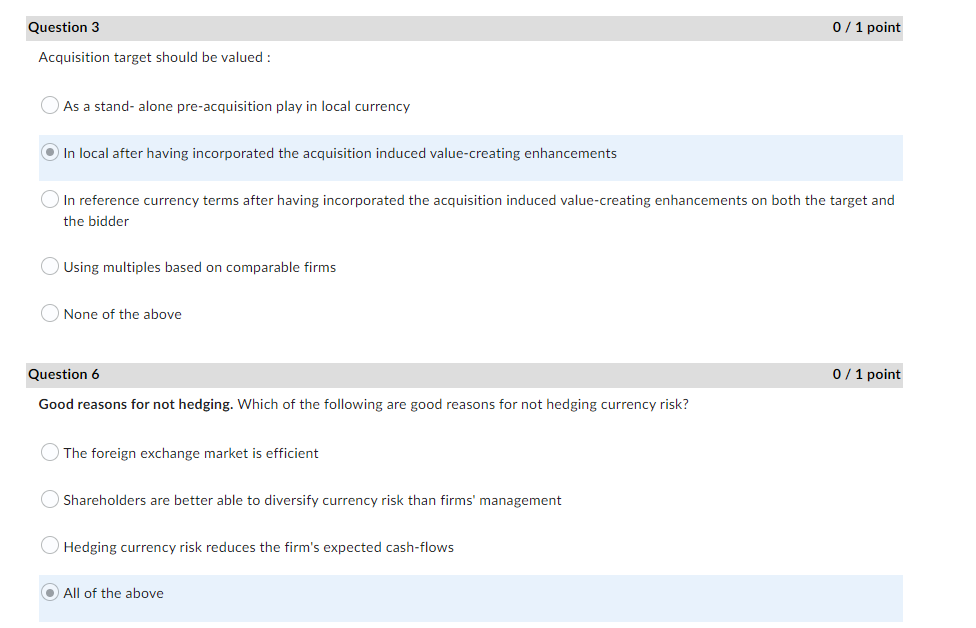Viewport: 976px width, 628px height.
Task: Choose the reference currency terms answer
Action: coord(49,198)
